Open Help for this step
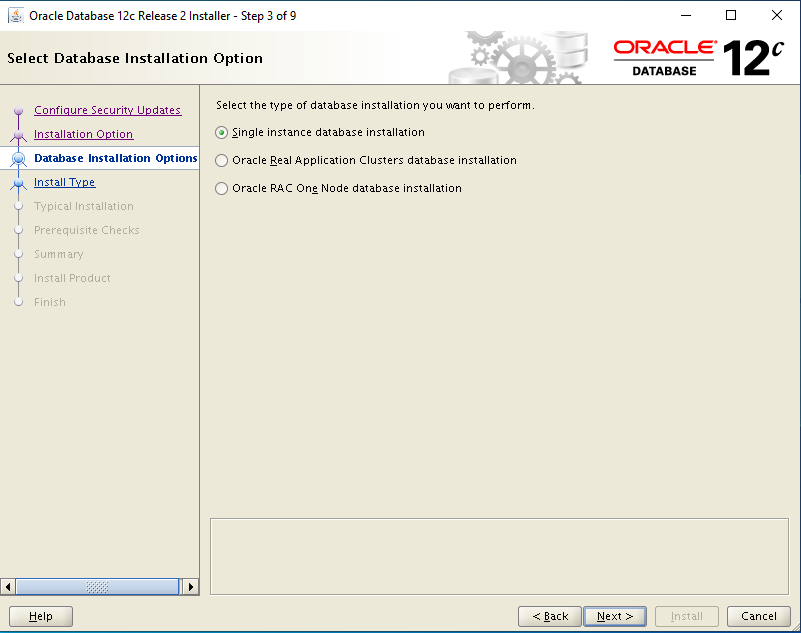The height and width of the screenshot is (633, 801). (41, 616)
